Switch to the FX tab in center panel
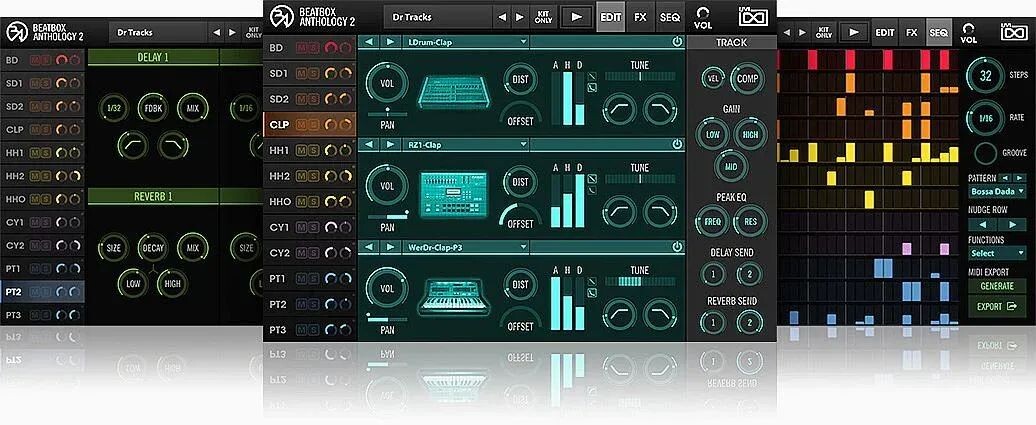This screenshot has width=1036, height=425. [640, 17]
